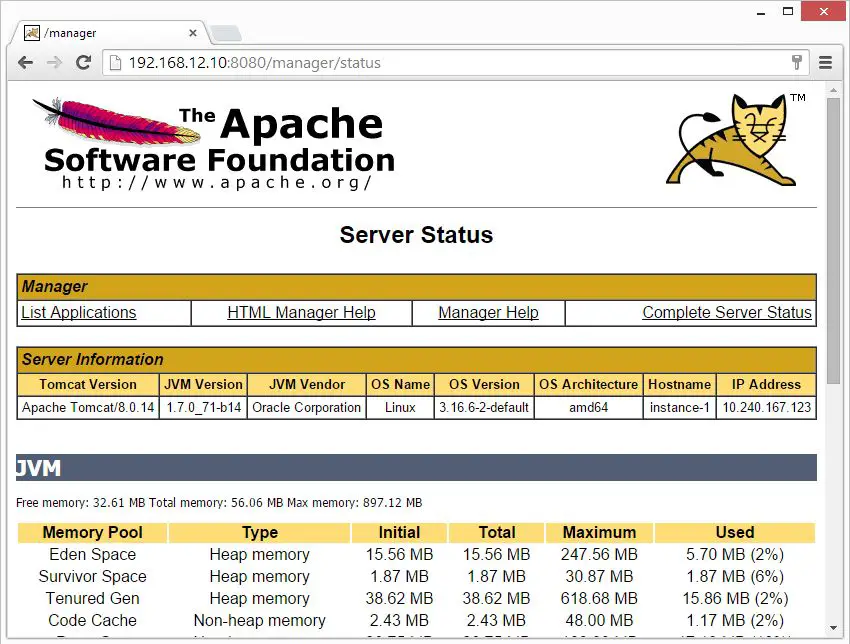
Task: Click the 48.00 MB maximum value
Action: click(599, 620)
